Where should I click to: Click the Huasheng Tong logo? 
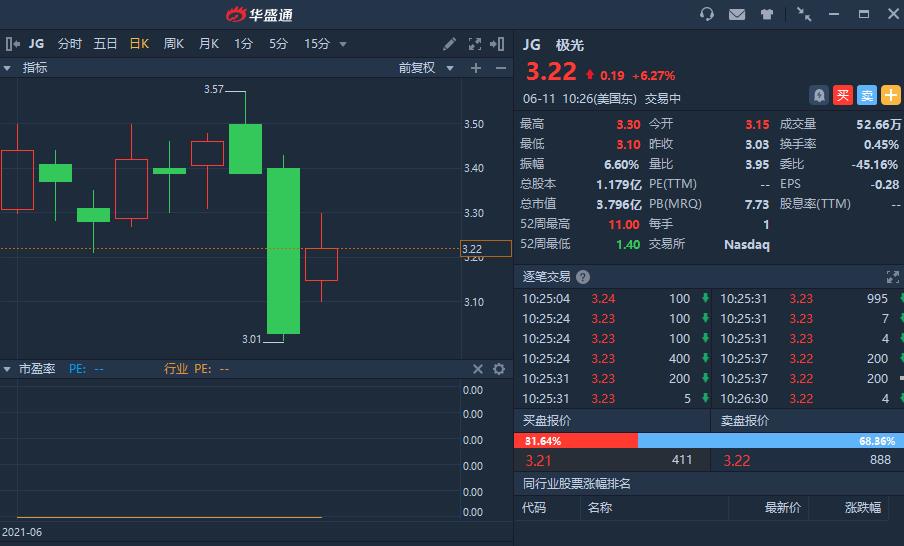point(259,14)
